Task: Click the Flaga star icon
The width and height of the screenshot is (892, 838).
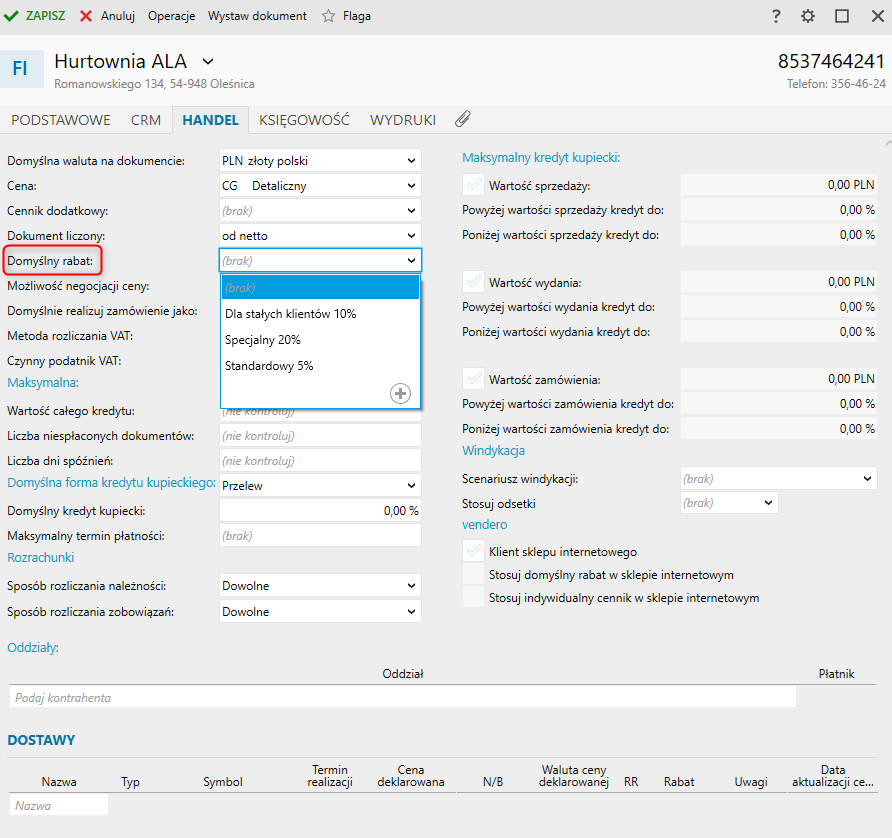Action: point(328,16)
